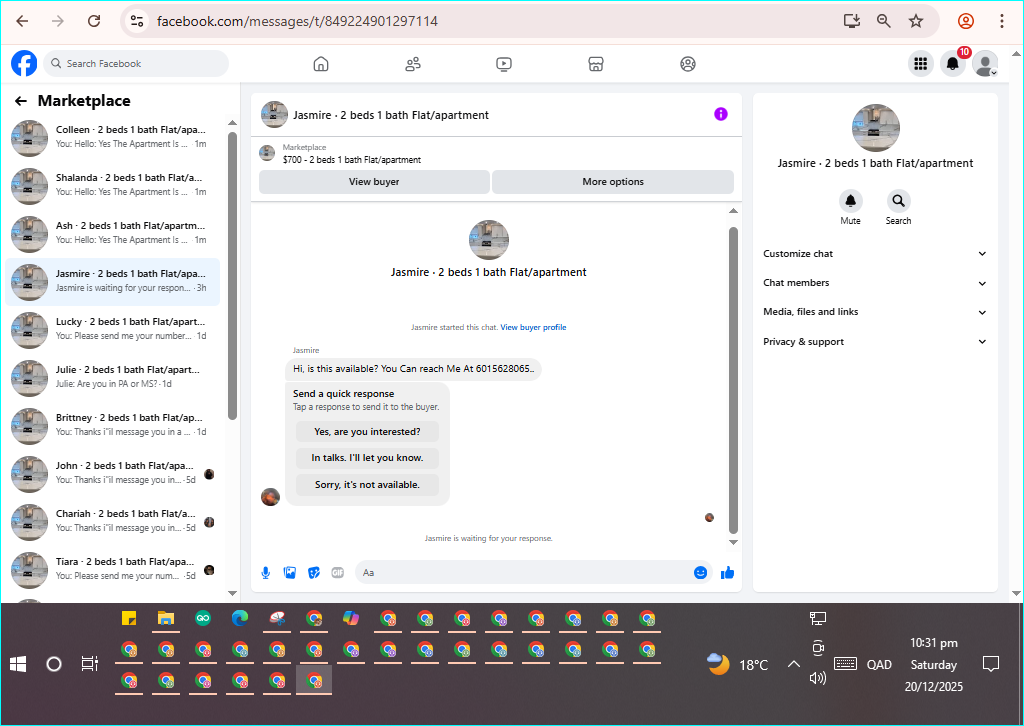Mute this chat with the bell icon
Viewport: 1024px width, 726px height.
point(850,200)
